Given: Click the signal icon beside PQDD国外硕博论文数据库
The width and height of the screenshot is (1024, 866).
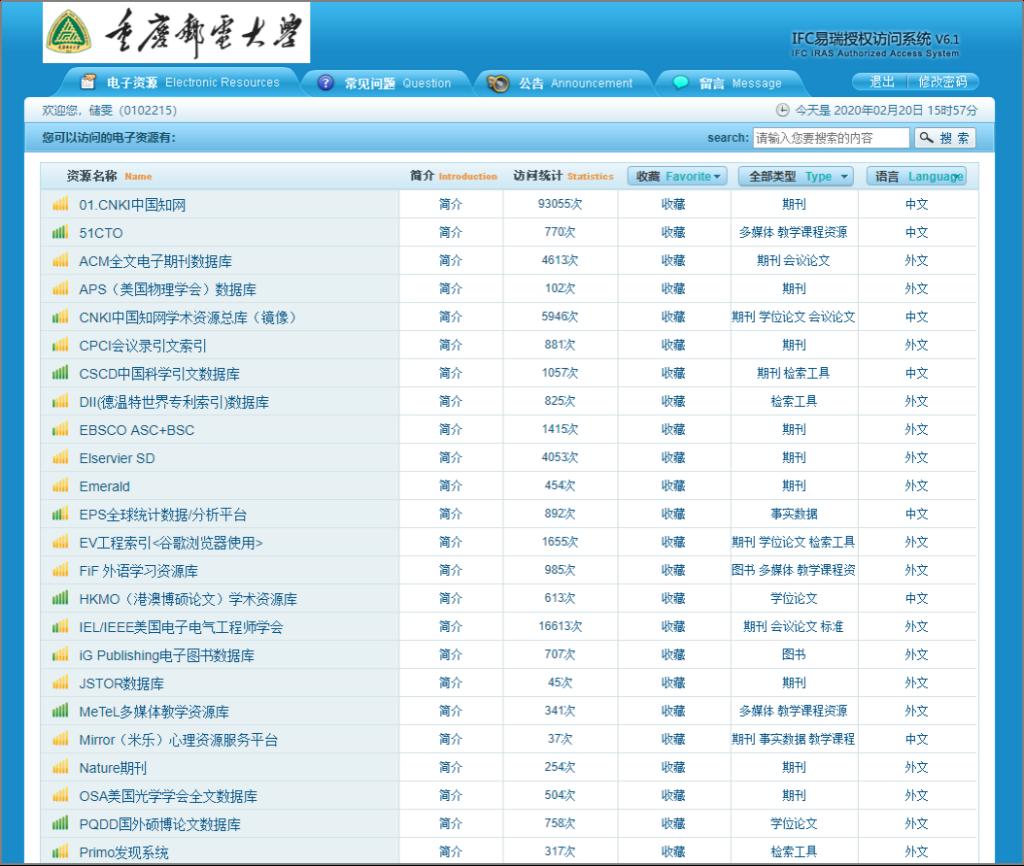Looking at the screenshot, I should click(60, 824).
